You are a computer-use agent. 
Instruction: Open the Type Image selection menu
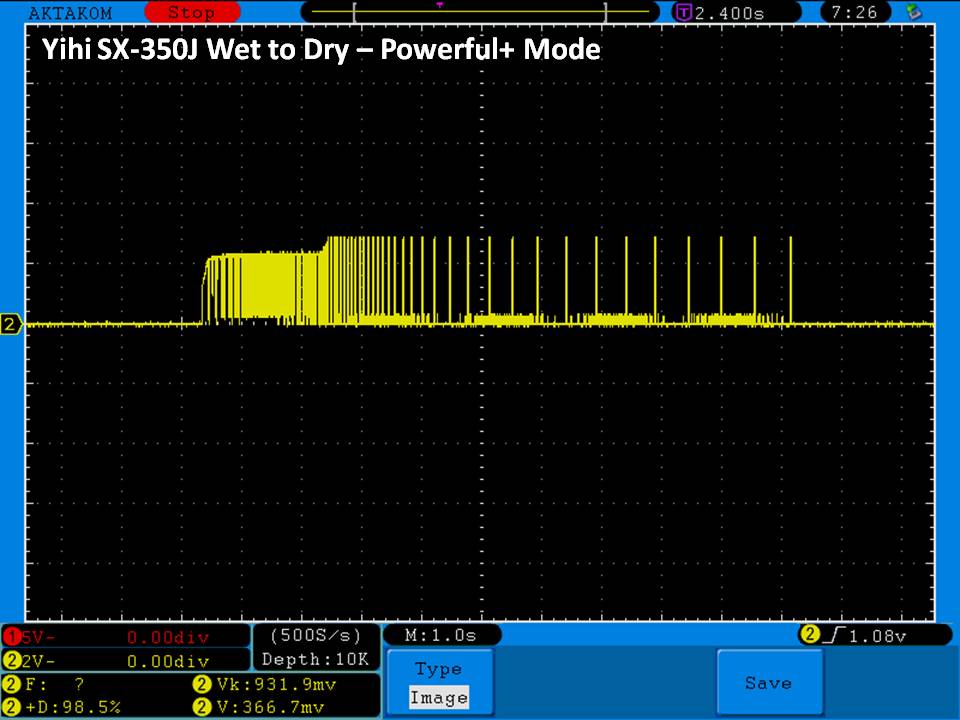(x=438, y=683)
